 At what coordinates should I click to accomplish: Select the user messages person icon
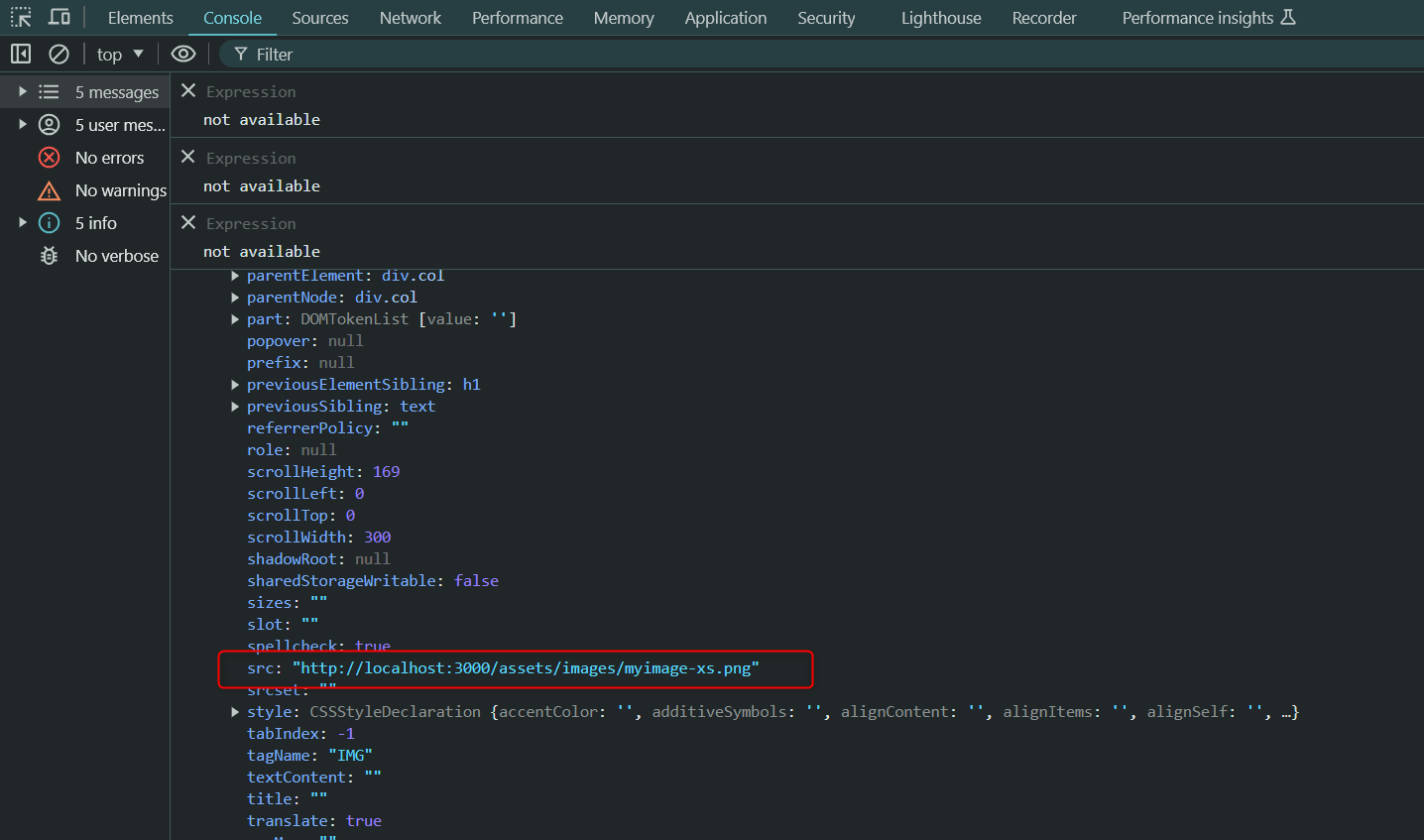(49, 124)
